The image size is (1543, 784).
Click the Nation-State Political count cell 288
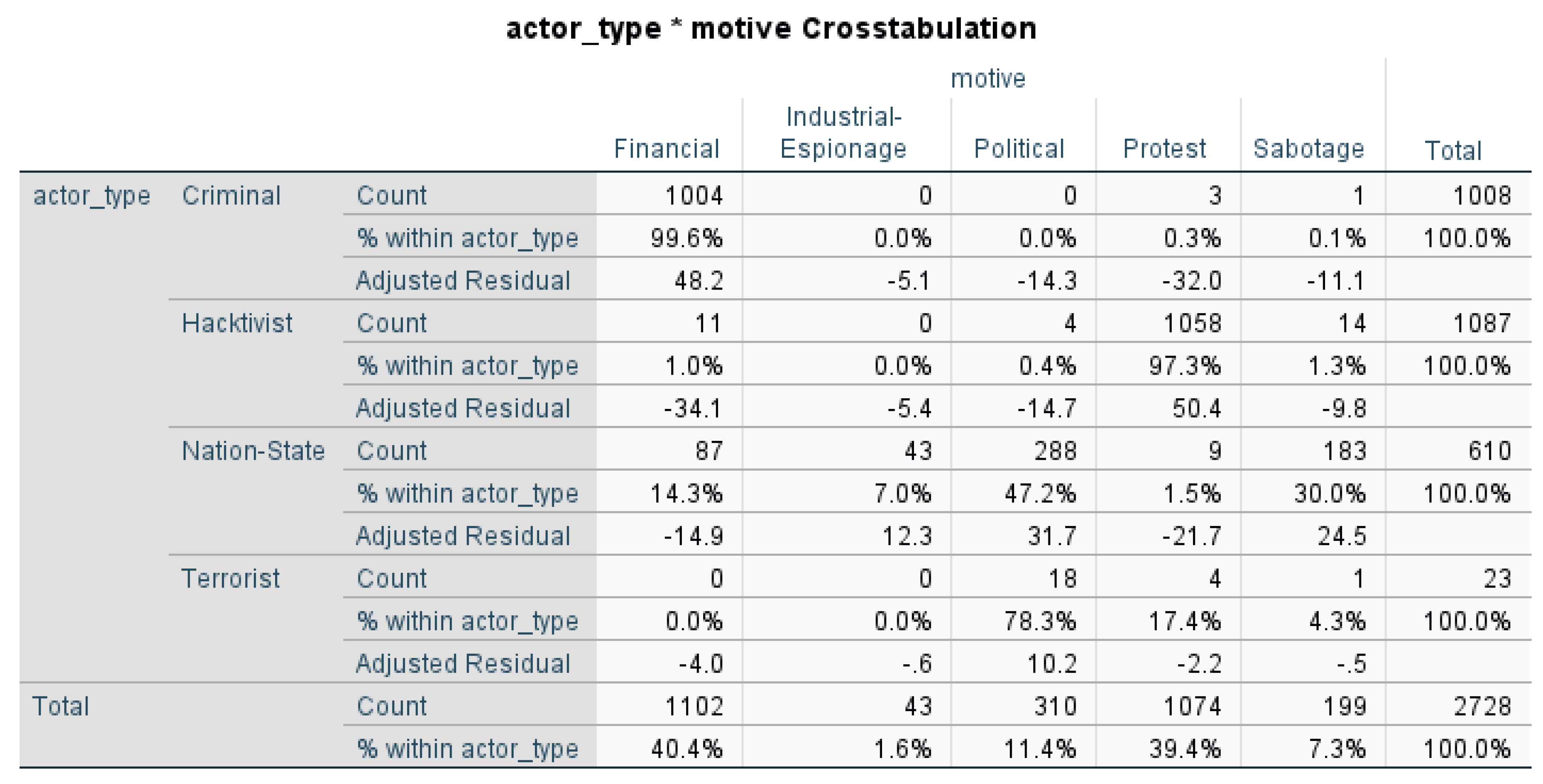[1055, 450]
